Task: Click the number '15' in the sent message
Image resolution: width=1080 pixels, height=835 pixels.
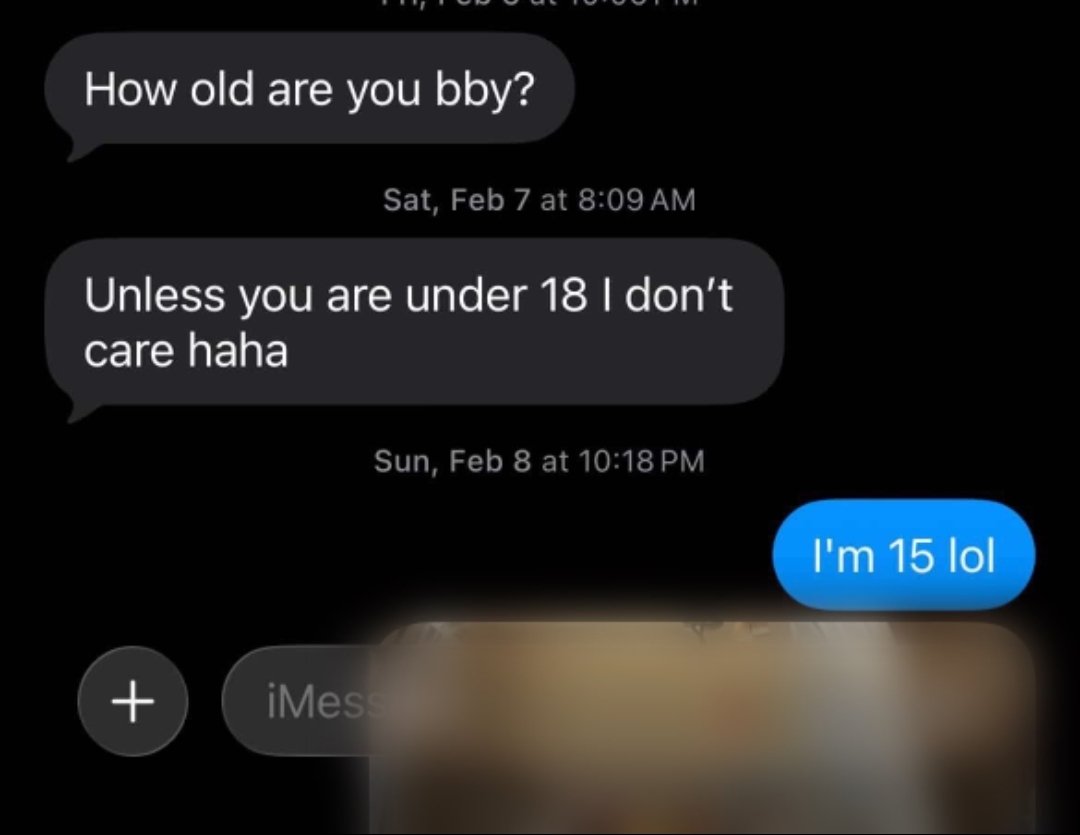Action: 911,555
